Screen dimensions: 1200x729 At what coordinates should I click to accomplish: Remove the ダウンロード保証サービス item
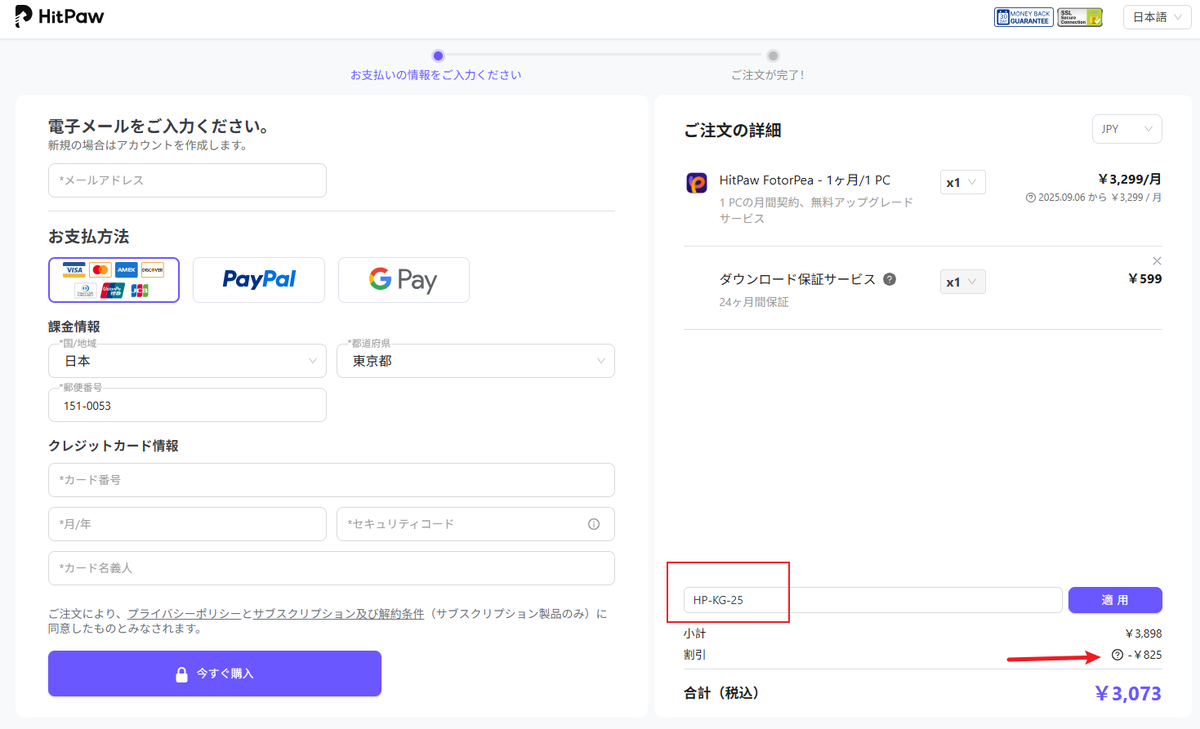(1157, 261)
